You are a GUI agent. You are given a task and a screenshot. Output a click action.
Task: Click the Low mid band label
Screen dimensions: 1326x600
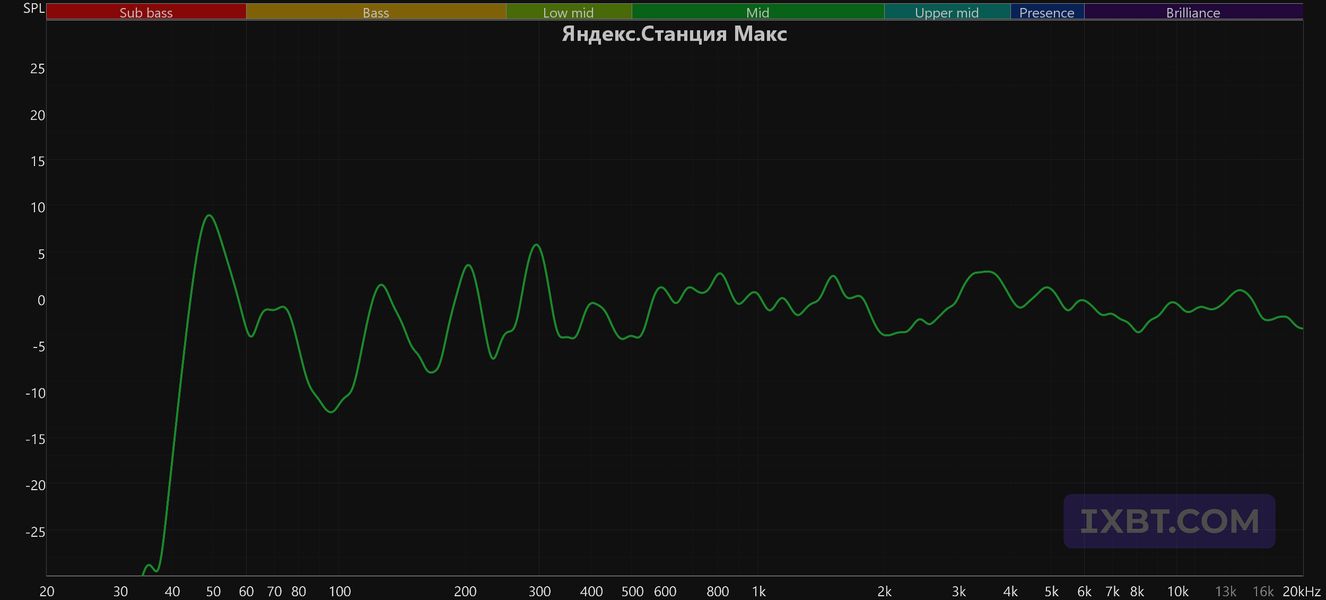point(569,13)
